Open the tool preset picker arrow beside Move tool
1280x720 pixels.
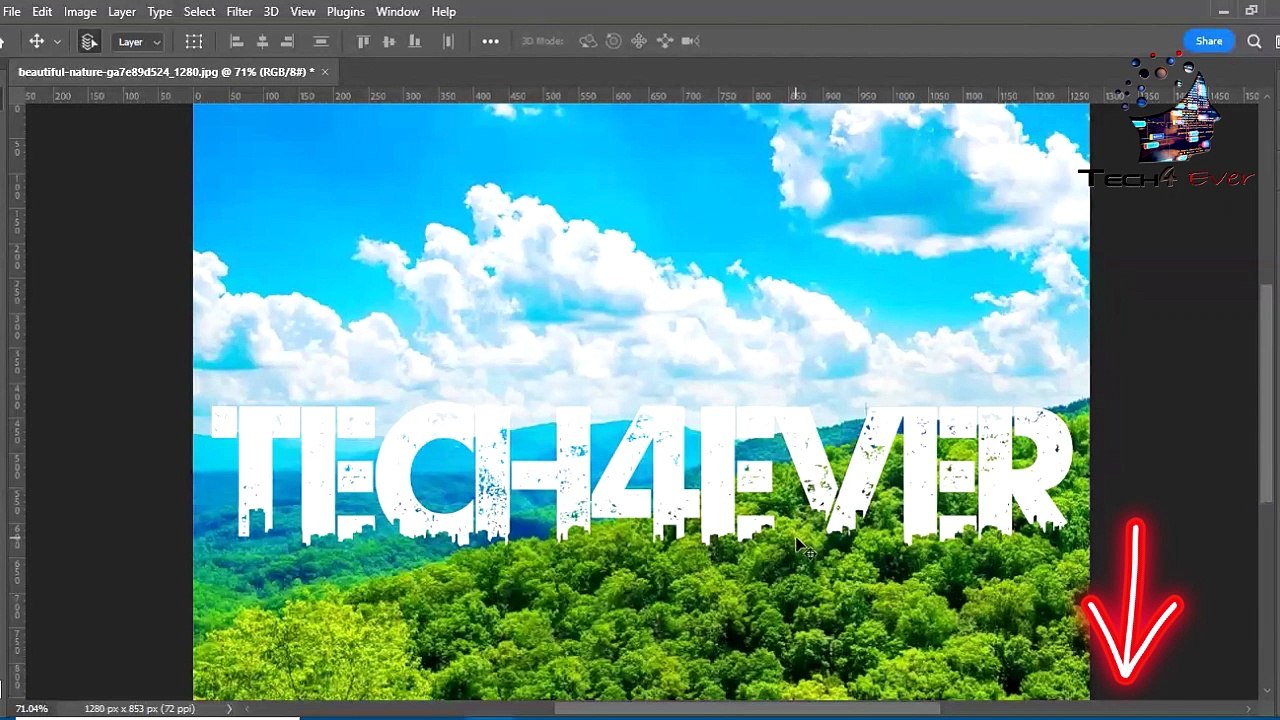57,42
